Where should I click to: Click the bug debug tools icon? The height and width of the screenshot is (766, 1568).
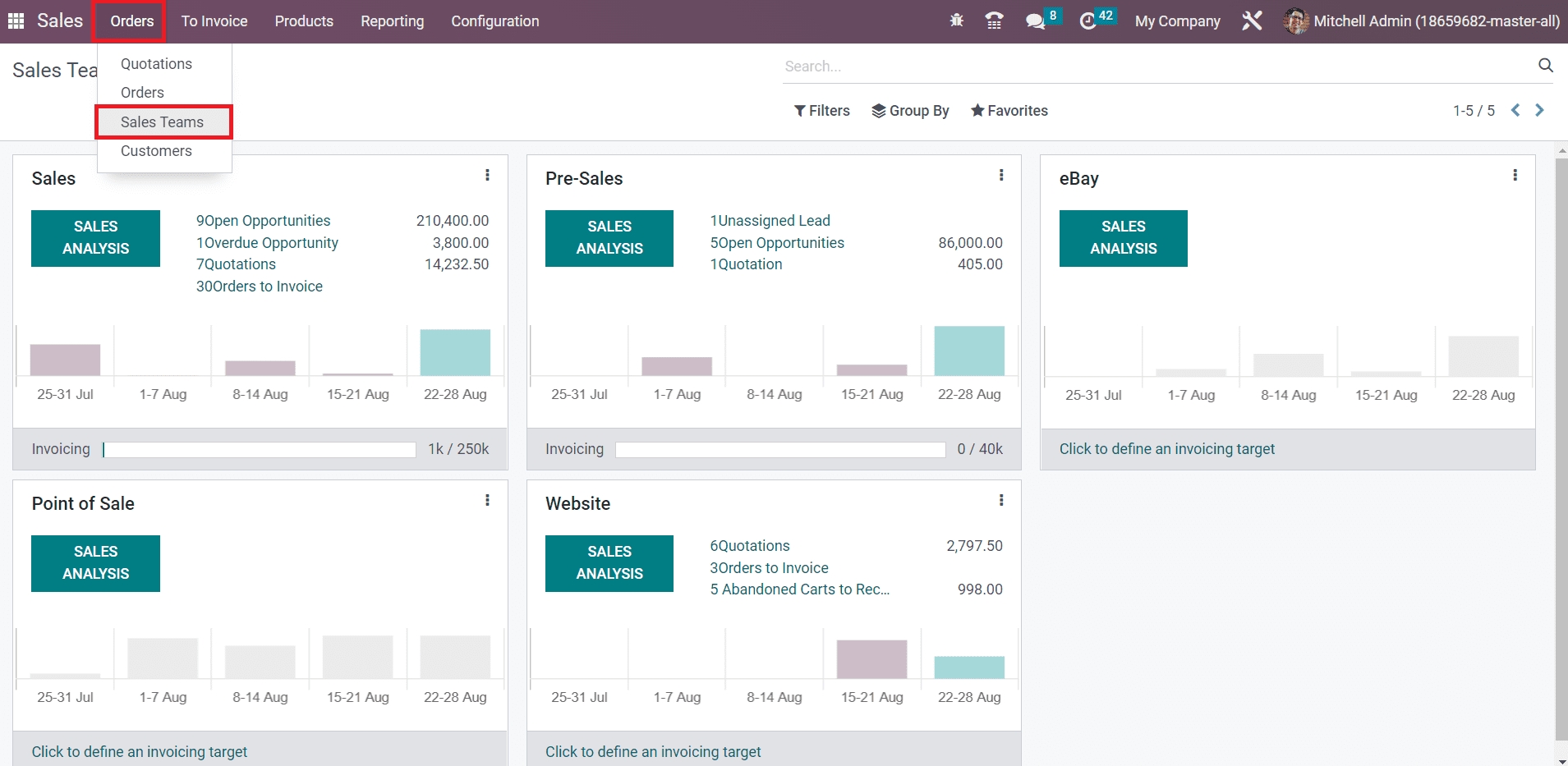coord(956,21)
